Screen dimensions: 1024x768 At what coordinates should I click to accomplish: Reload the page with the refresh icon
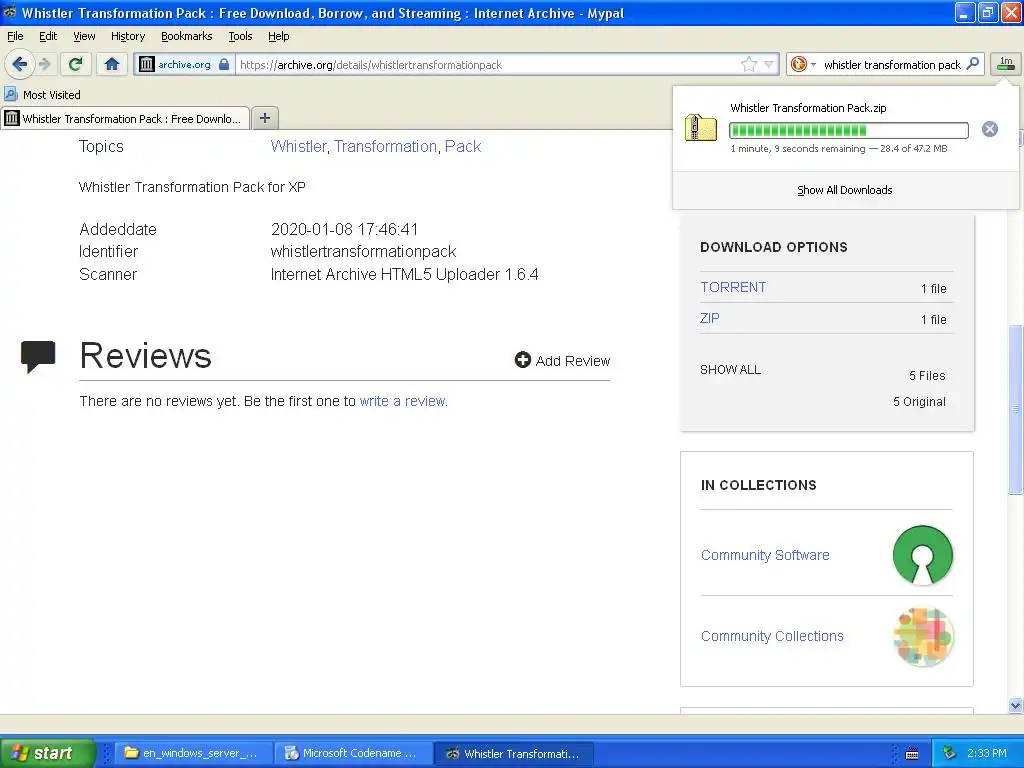(75, 64)
